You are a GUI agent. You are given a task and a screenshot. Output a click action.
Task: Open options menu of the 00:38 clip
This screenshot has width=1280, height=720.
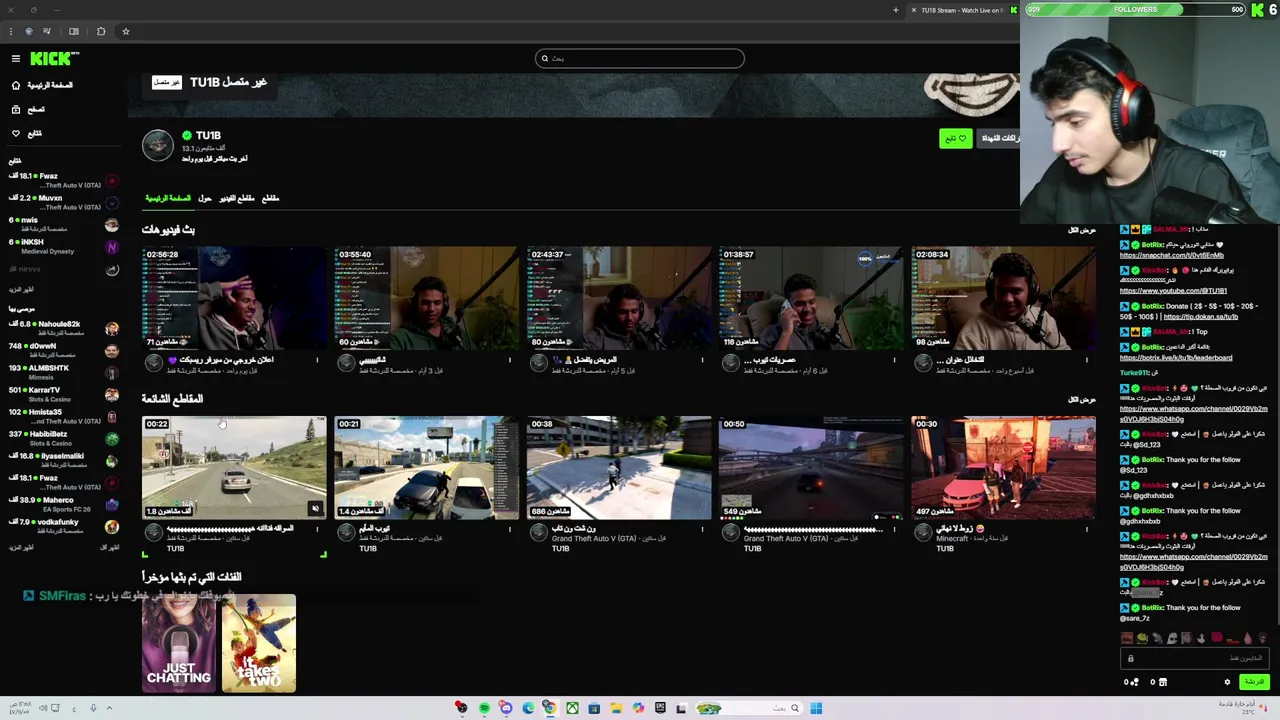coord(702,529)
